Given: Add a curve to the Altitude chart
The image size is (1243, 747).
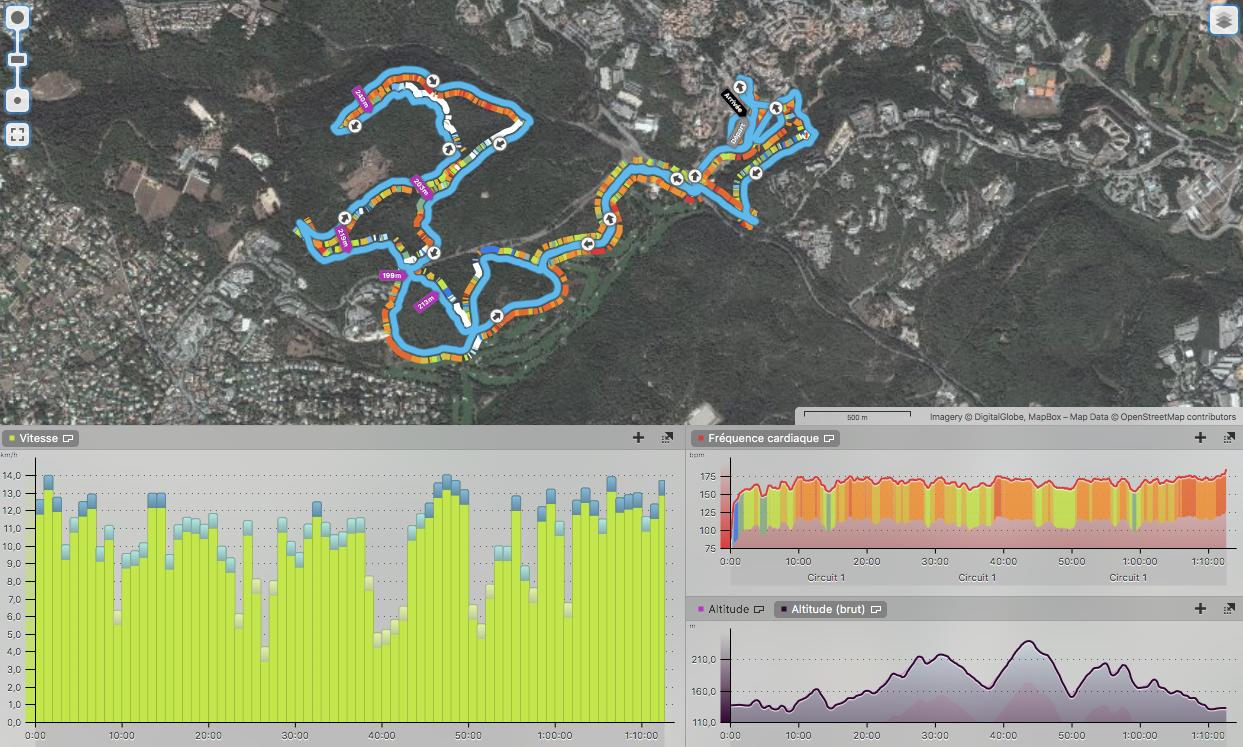Looking at the screenshot, I should 1200,608.
